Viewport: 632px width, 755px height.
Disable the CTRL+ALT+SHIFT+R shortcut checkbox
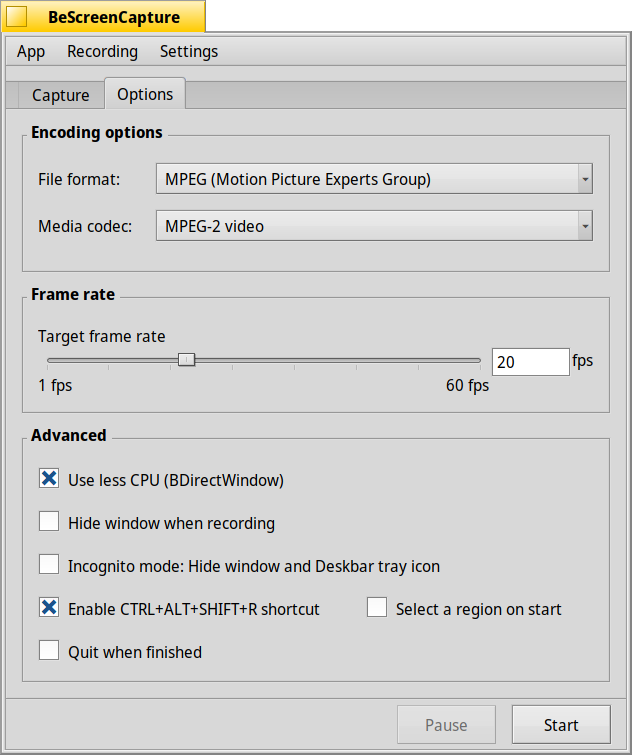click(49, 608)
